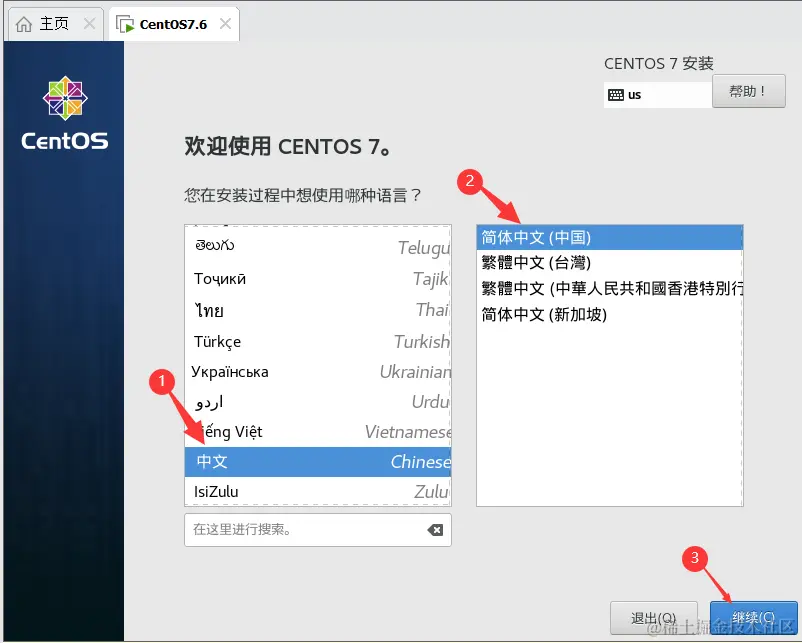
Task: Clear search with the backspace icon
Action: (435, 530)
